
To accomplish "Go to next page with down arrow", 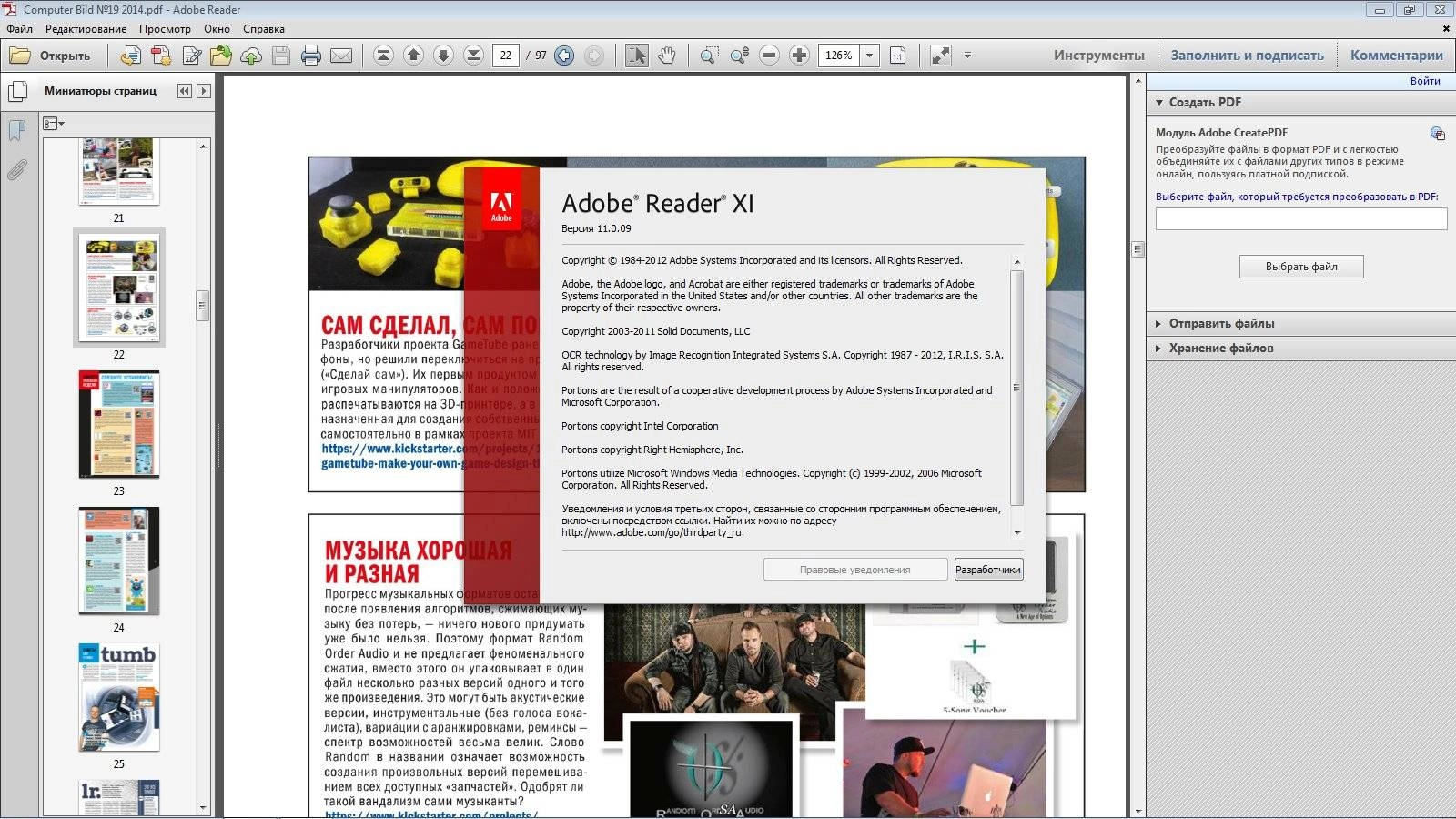I will pyautogui.click(x=443, y=56).
